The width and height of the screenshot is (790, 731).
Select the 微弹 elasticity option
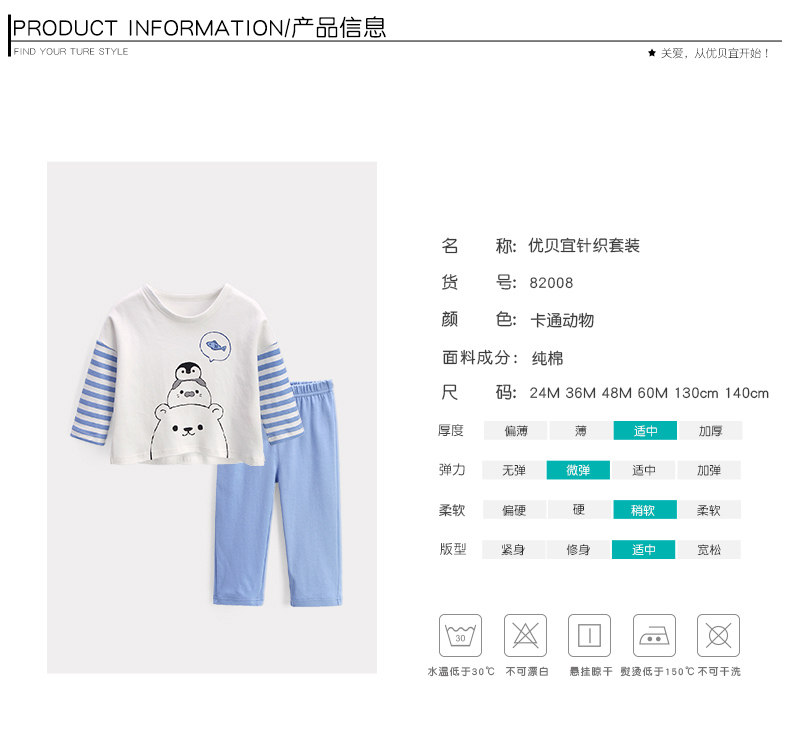tap(578, 470)
